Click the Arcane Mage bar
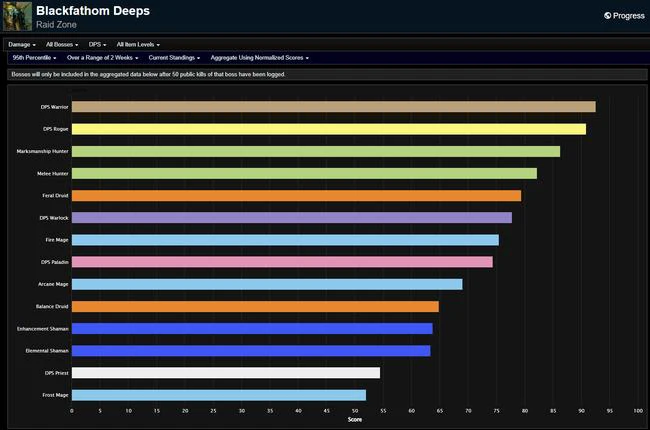This screenshot has height=430, width=650. (x=267, y=284)
